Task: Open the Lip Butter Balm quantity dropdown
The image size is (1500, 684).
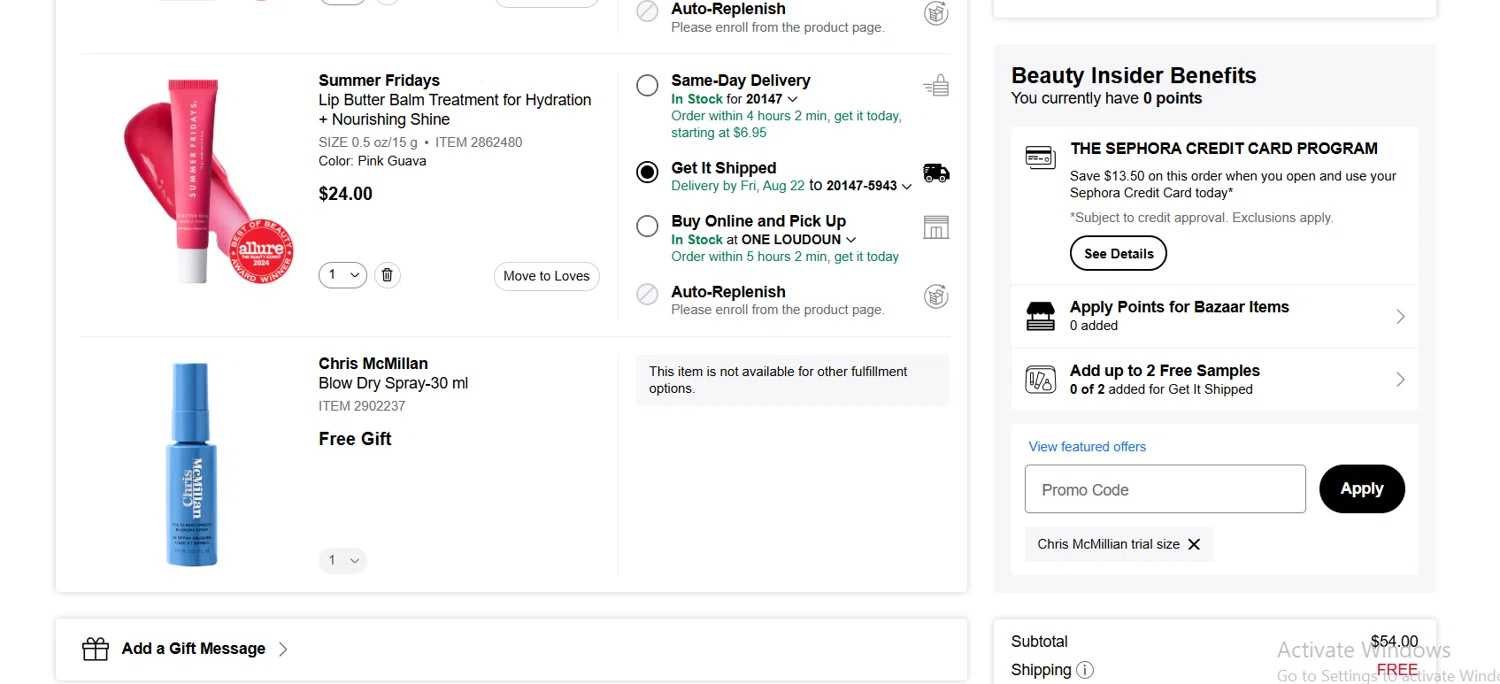Action: pos(343,275)
